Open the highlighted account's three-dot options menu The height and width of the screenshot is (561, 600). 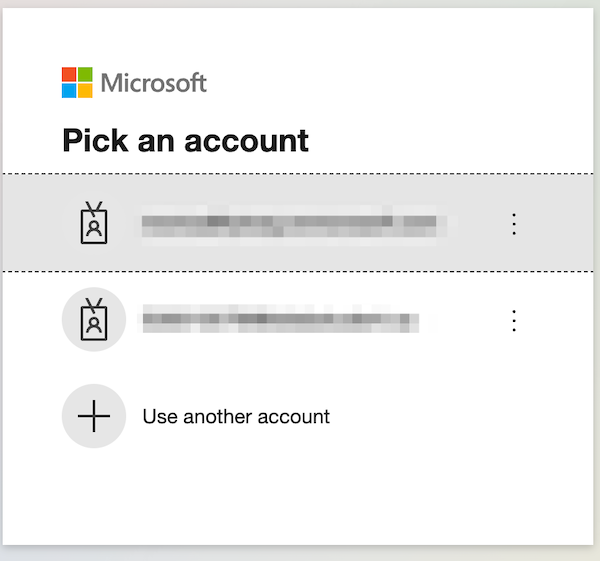point(514,223)
